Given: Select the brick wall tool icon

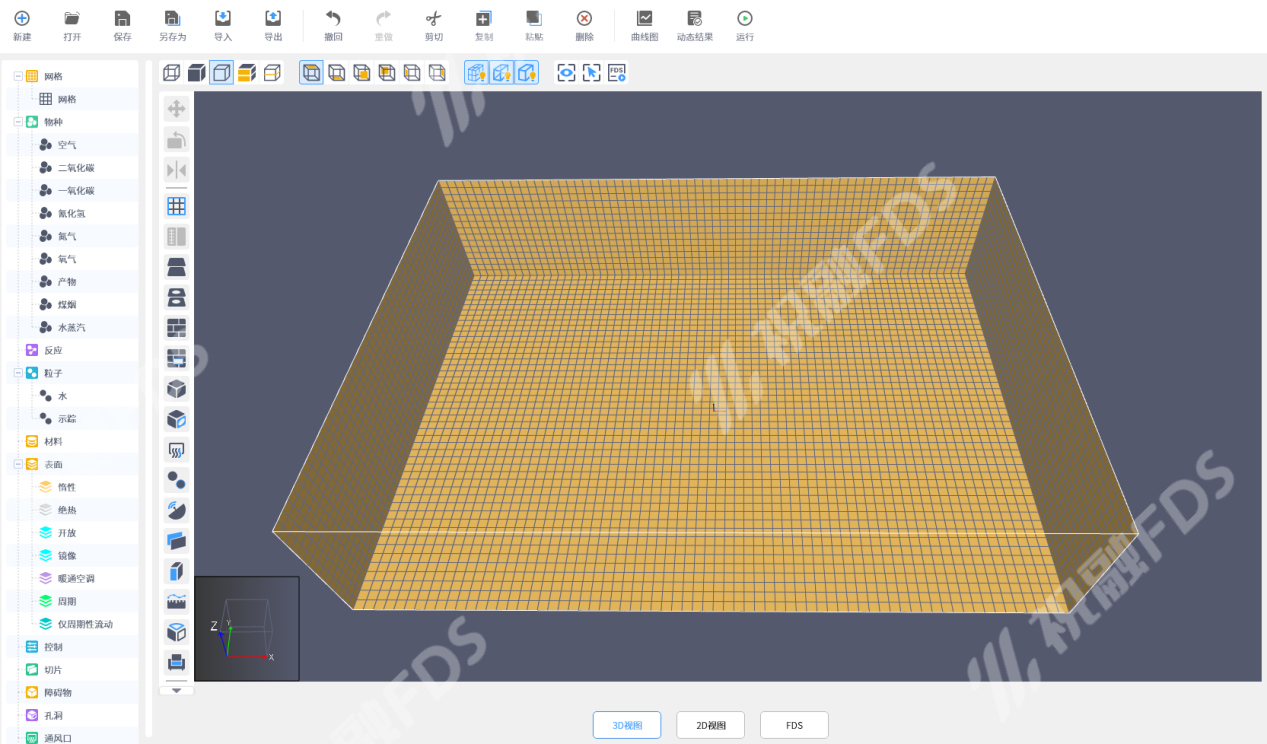Looking at the screenshot, I should [x=176, y=328].
